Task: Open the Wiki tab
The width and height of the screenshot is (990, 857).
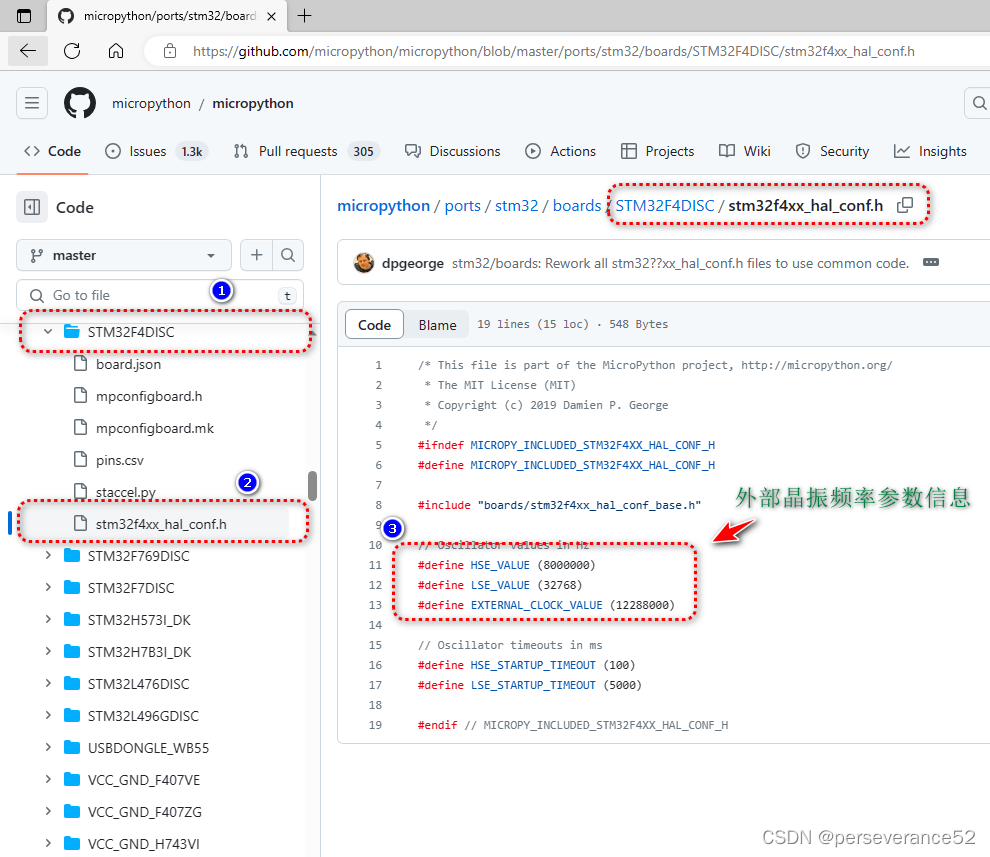Action: 744,152
